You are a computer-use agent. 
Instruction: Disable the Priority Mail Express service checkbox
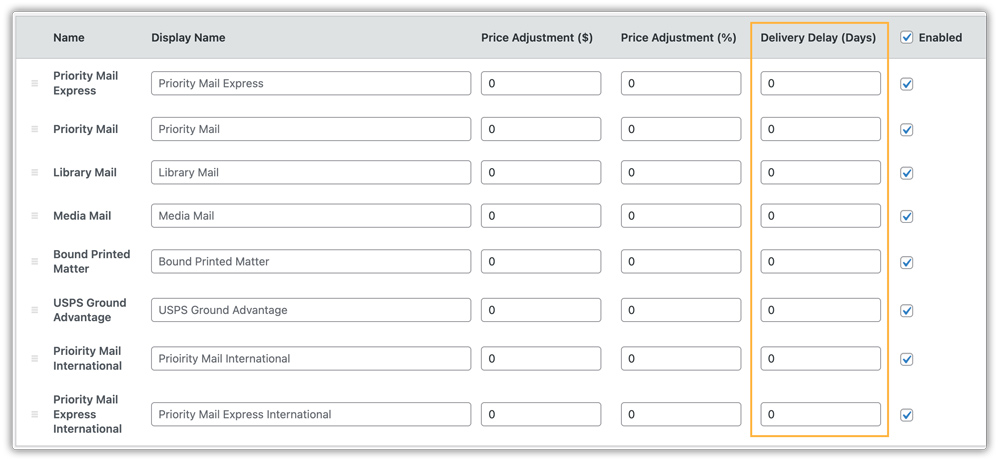(x=907, y=84)
